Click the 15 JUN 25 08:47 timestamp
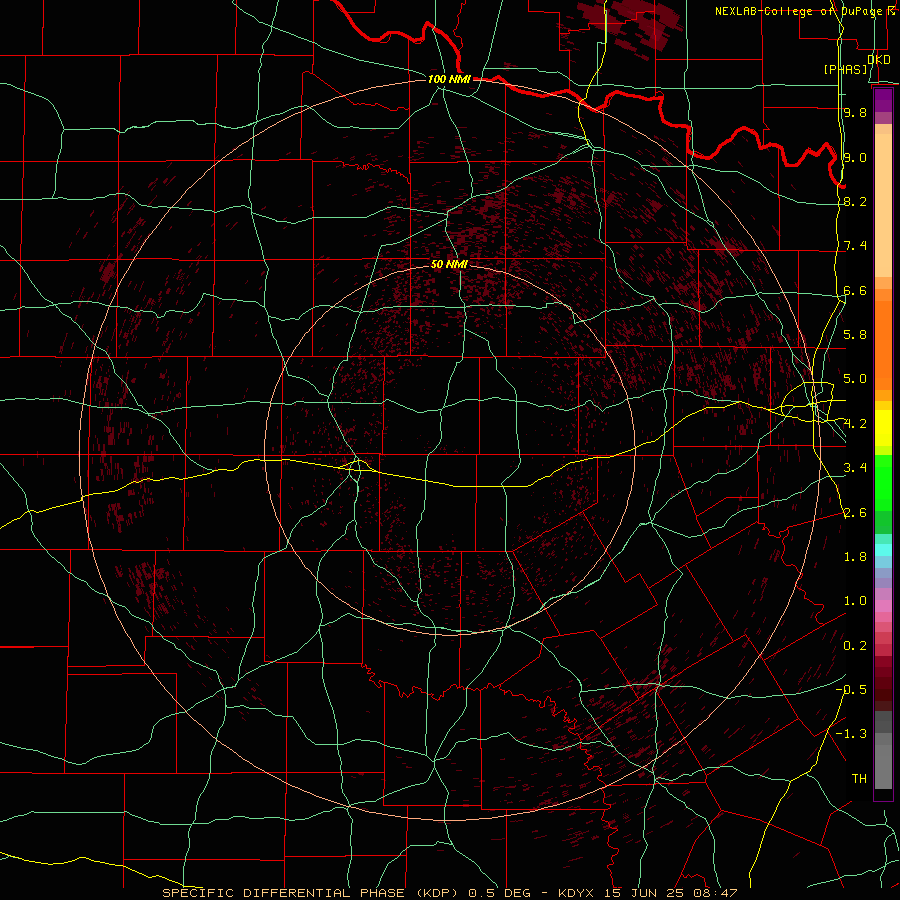The width and height of the screenshot is (900, 900). point(671,893)
